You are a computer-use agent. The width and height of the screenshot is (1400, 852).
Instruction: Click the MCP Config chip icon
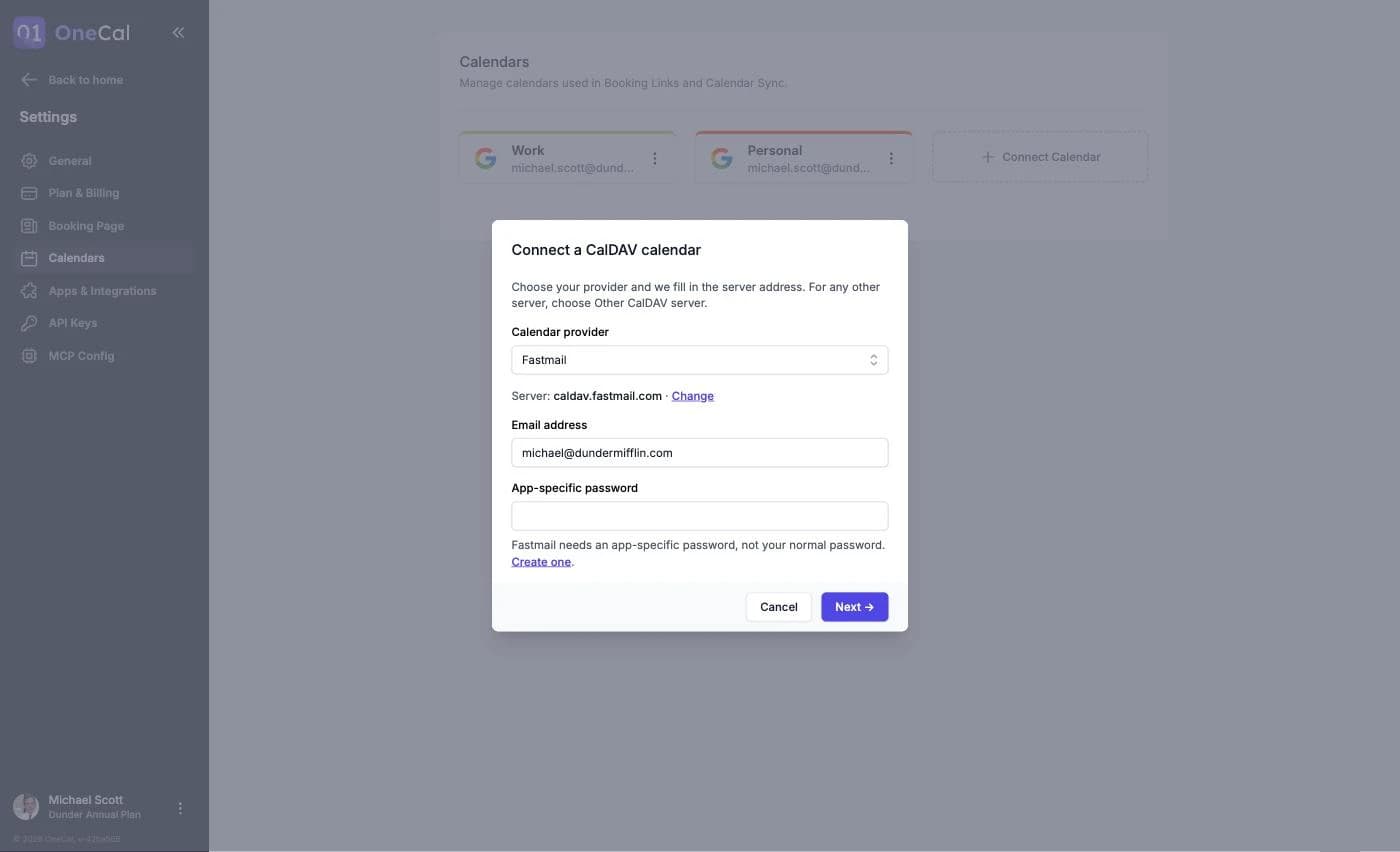(29, 356)
